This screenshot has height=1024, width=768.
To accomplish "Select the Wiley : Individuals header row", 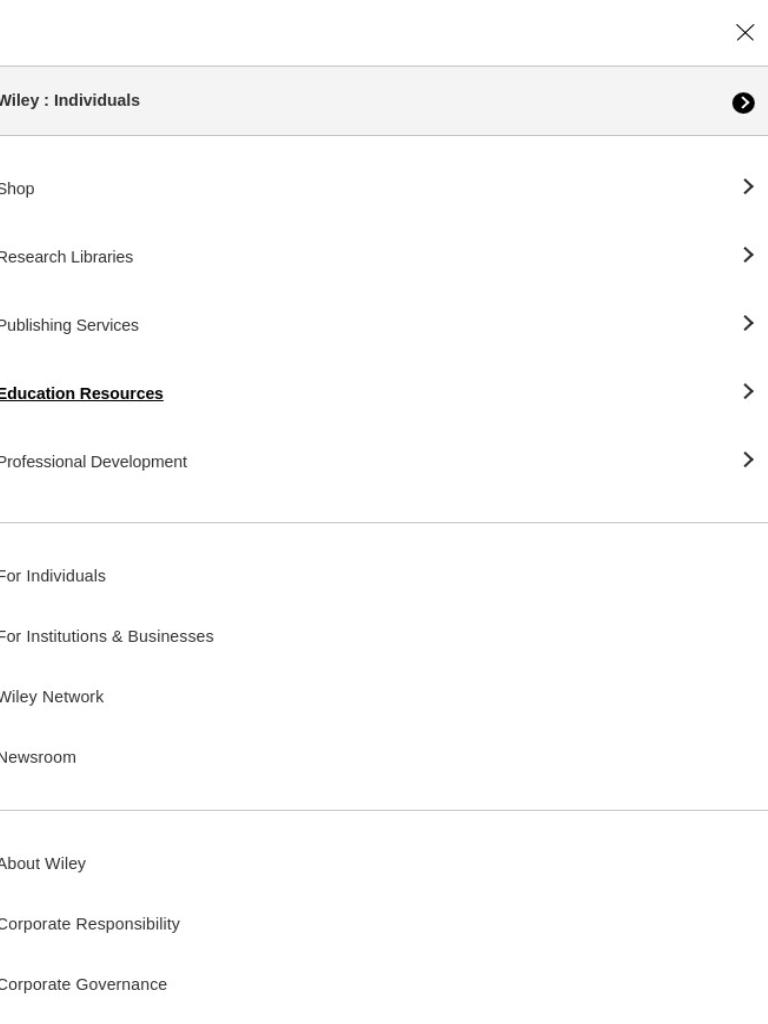I will coord(384,101).
